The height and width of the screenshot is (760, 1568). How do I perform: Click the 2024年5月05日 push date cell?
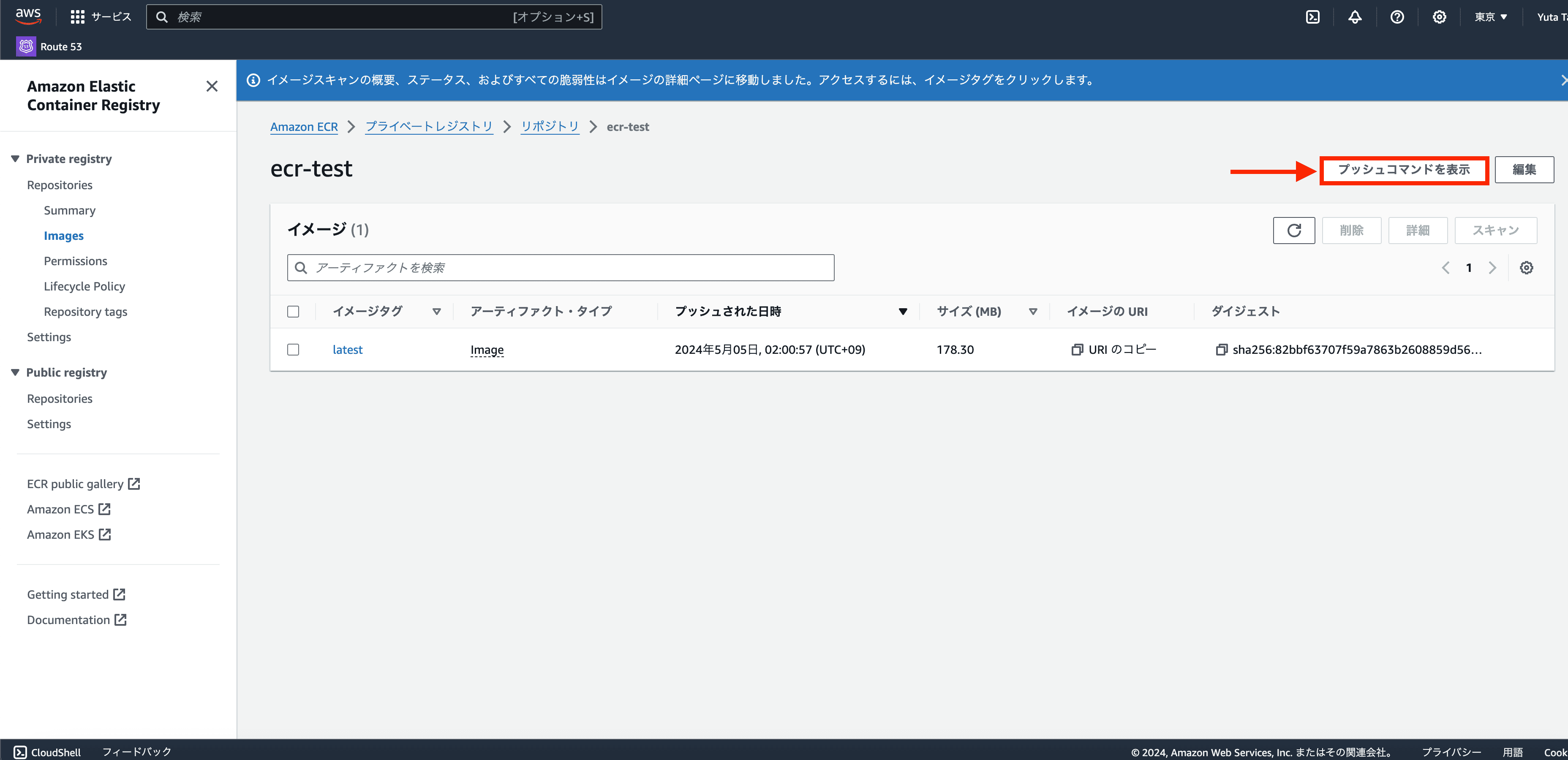770,350
